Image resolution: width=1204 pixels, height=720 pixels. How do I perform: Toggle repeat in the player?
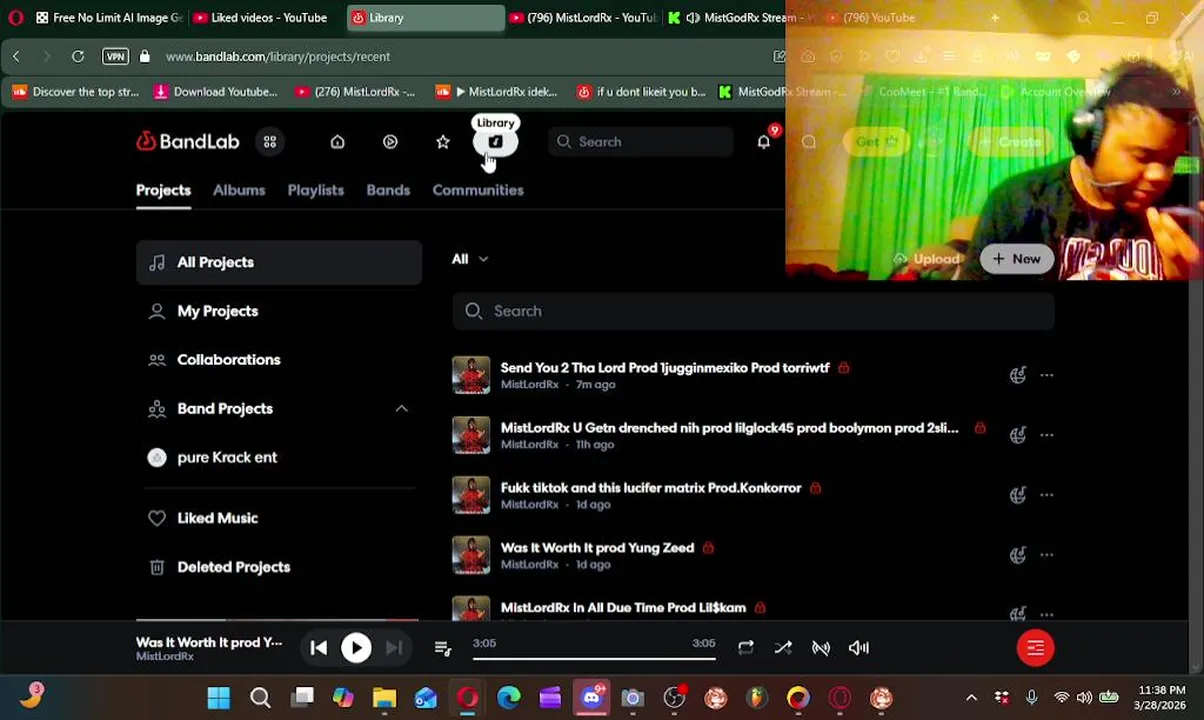746,648
